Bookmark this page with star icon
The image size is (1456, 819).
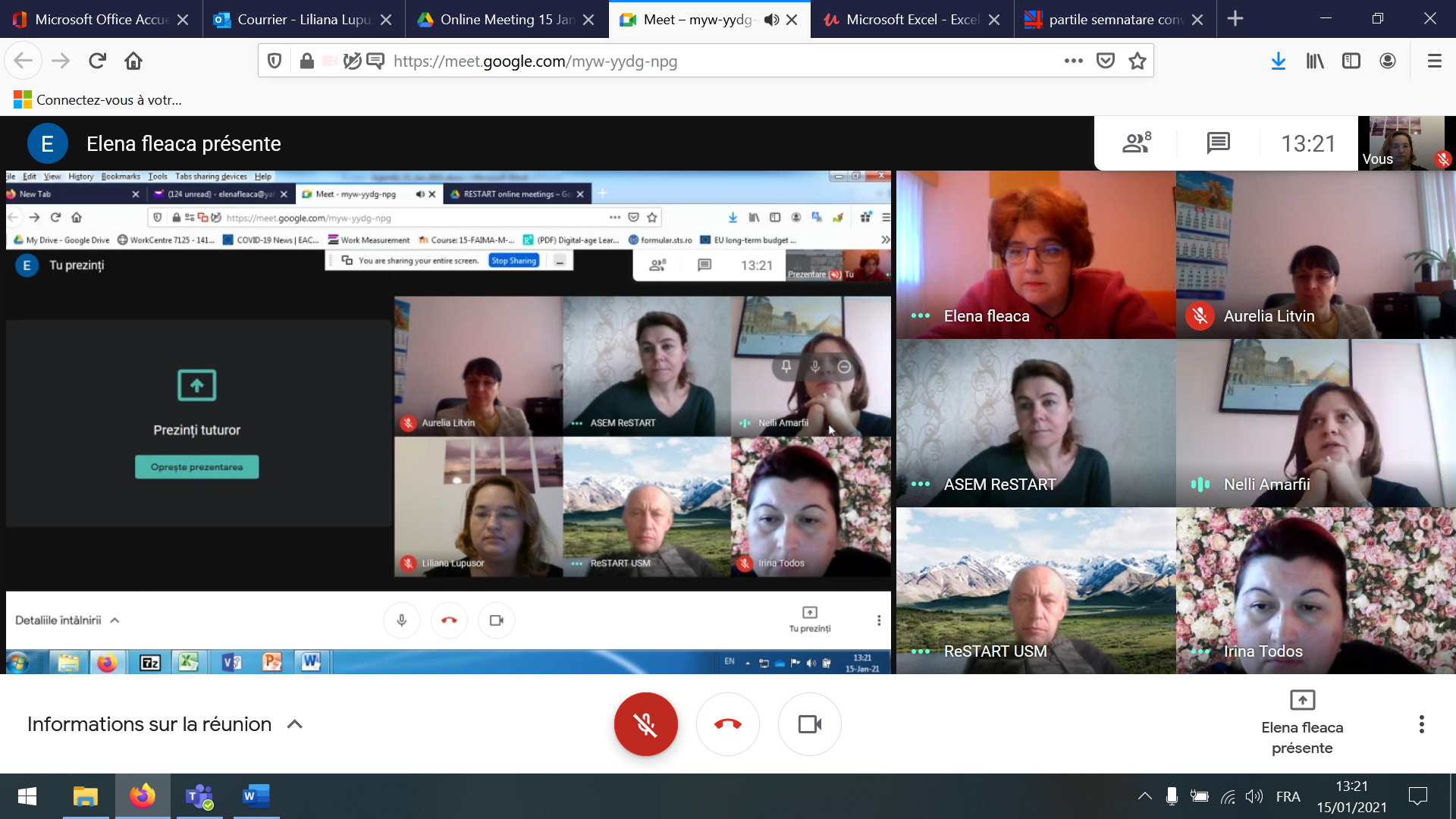point(1137,61)
